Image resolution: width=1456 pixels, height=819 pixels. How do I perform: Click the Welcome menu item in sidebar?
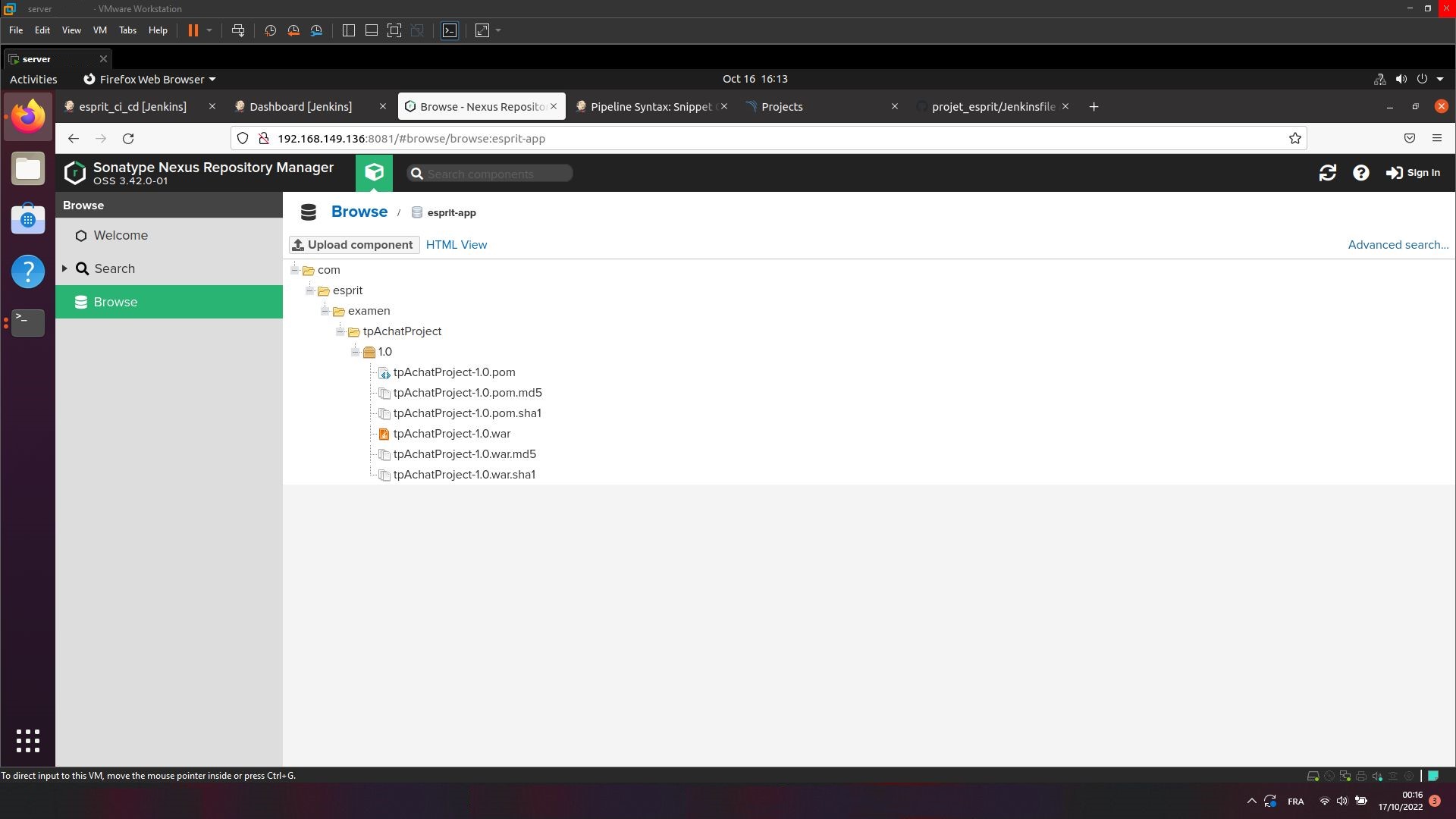pyautogui.click(x=121, y=235)
